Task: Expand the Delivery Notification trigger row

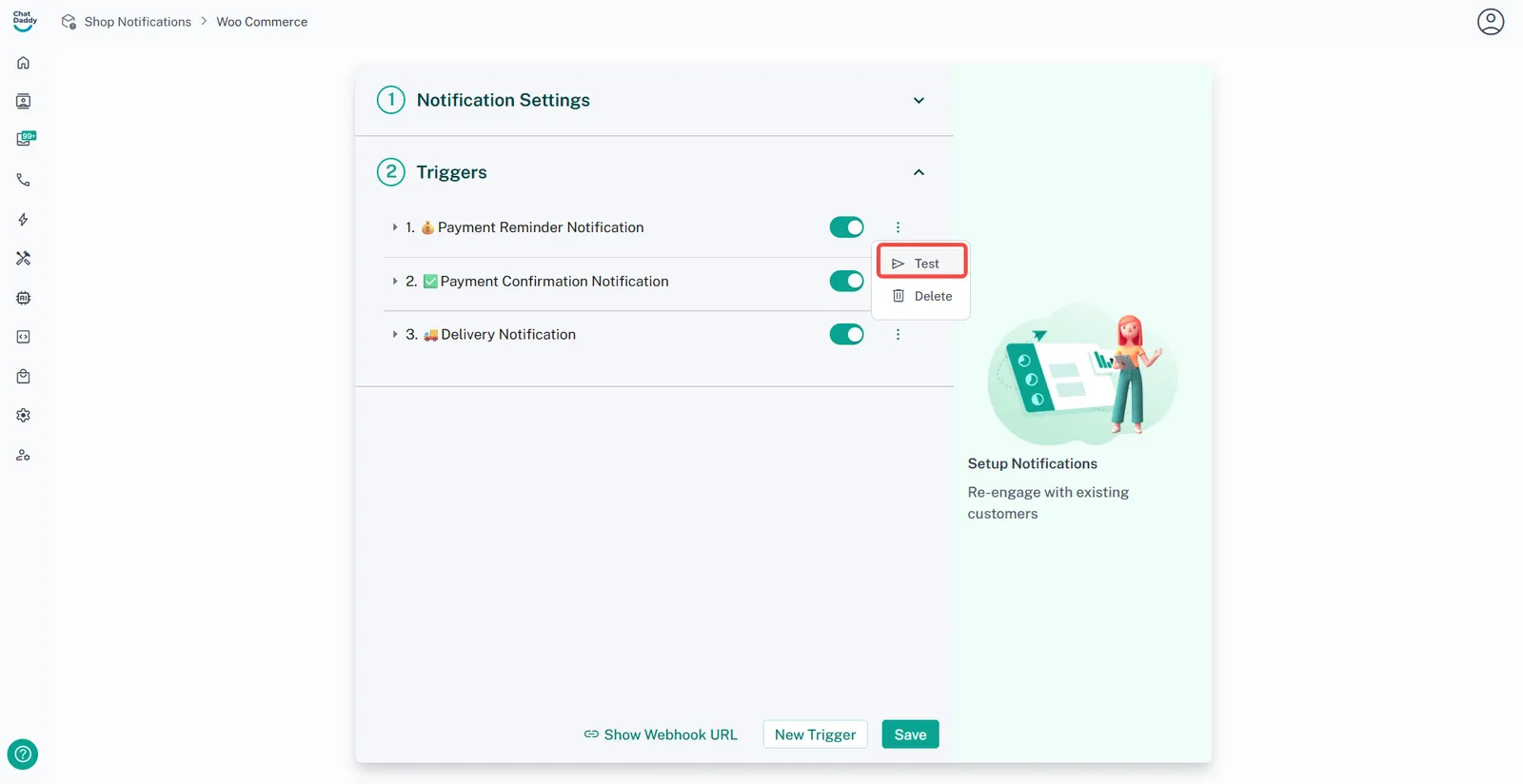Action: (x=395, y=335)
